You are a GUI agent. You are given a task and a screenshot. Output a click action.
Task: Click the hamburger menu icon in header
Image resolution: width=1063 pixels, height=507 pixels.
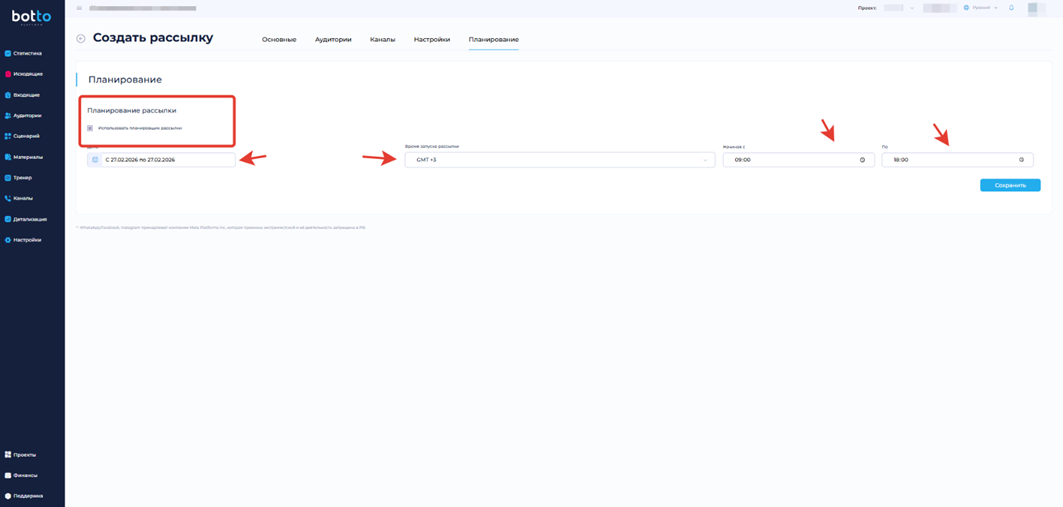(x=79, y=8)
